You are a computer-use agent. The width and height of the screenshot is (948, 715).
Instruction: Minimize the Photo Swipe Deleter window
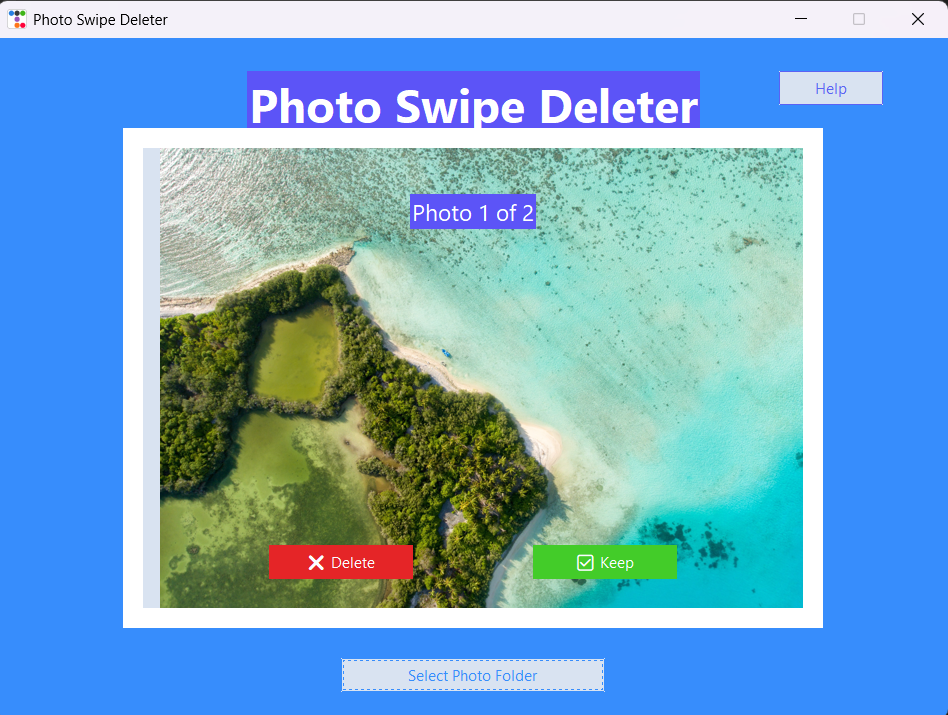[801, 19]
